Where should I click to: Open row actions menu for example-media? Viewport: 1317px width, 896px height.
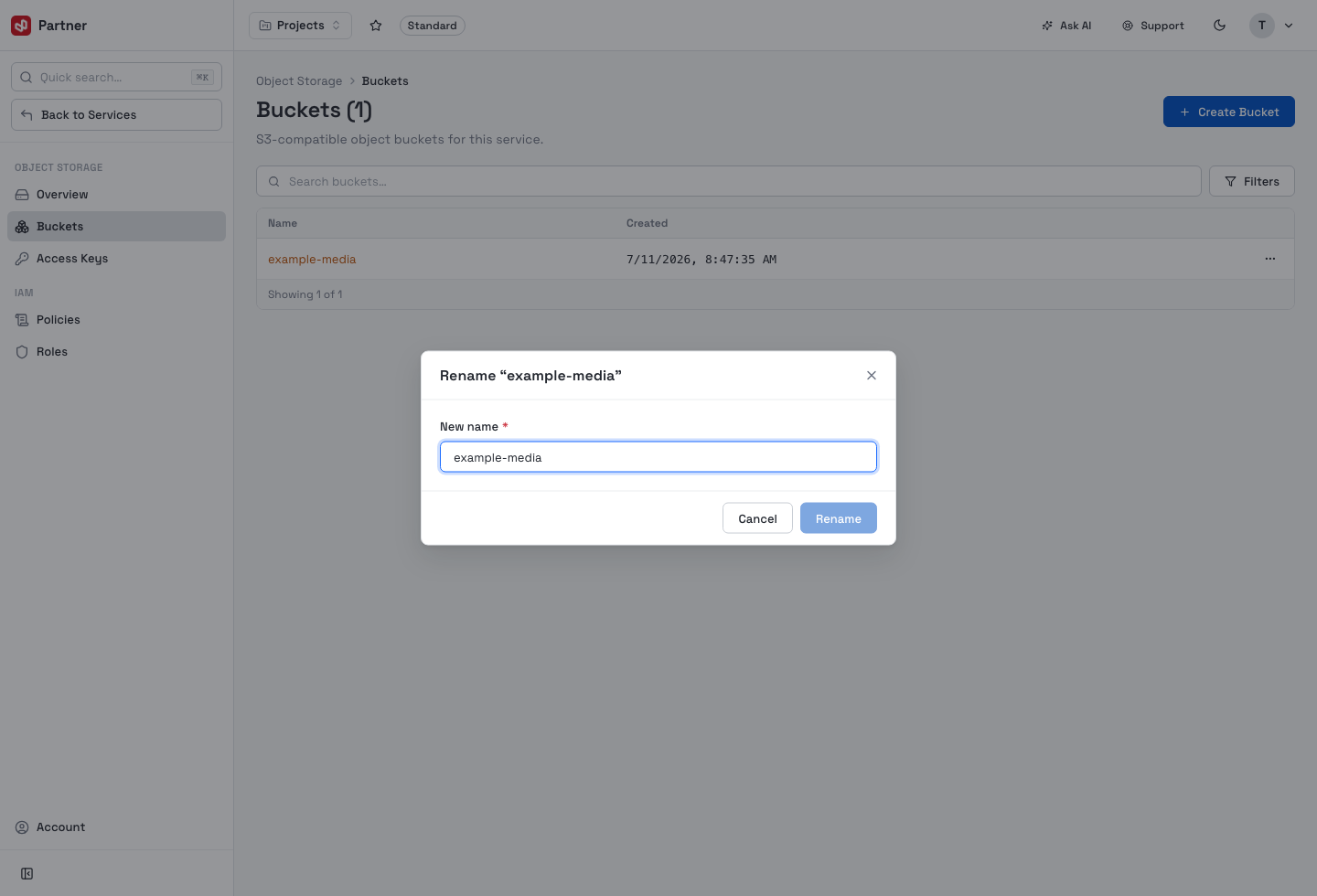pos(1270,259)
